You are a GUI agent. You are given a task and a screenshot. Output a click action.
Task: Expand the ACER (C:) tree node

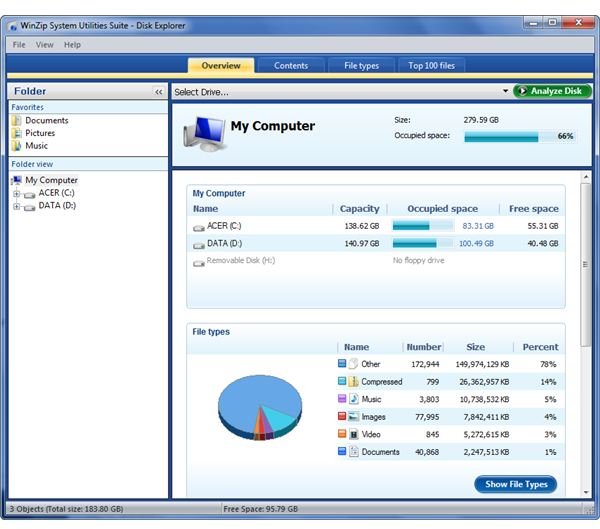[x=16, y=193]
